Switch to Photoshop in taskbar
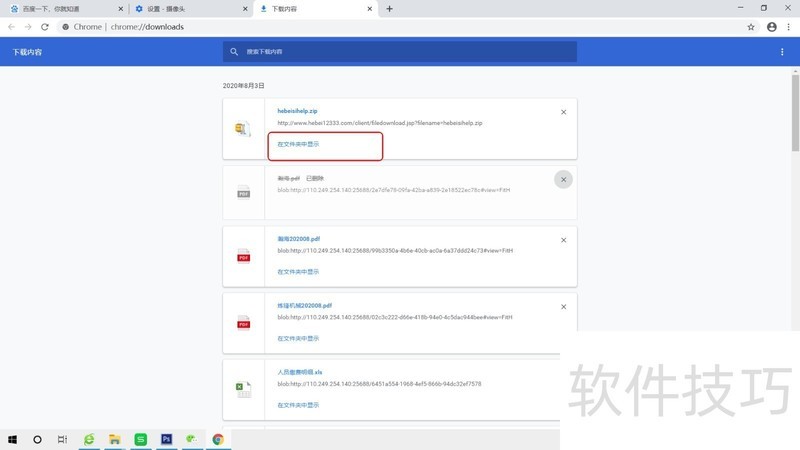This screenshot has width=800, height=450. click(x=166, y=439)
